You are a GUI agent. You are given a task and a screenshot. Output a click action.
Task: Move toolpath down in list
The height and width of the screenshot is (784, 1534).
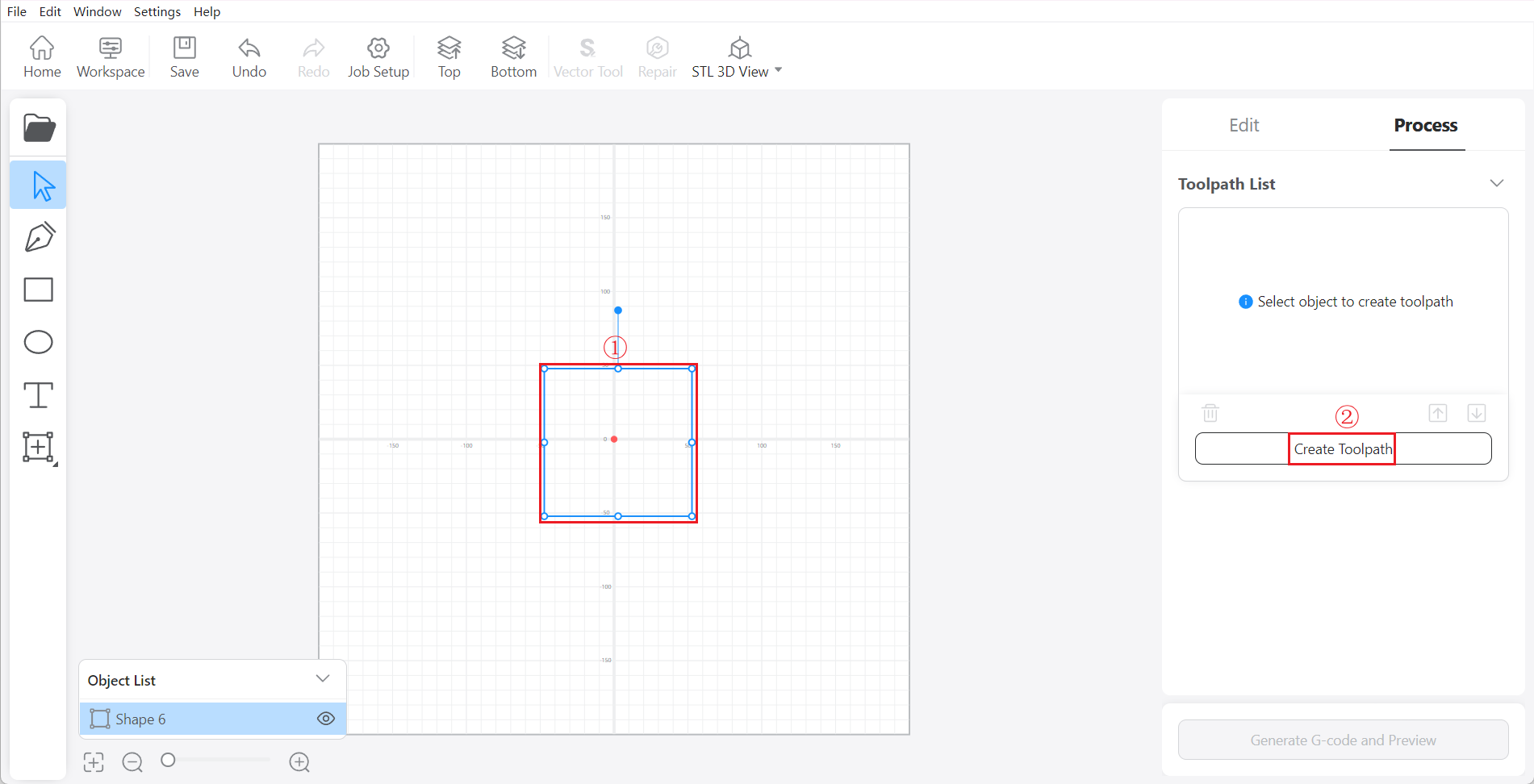[x=1477, y=413]
